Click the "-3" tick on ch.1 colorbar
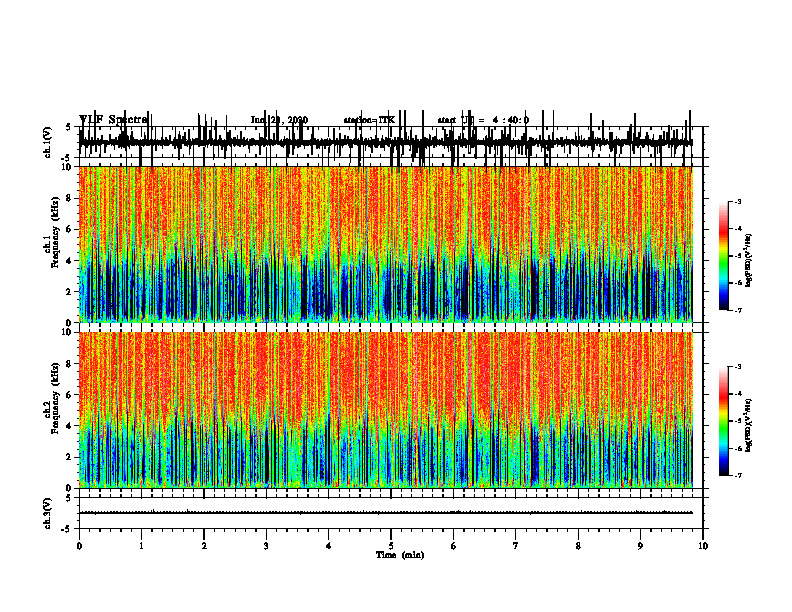This screenshot has width=792, height=612. point(737,201)
